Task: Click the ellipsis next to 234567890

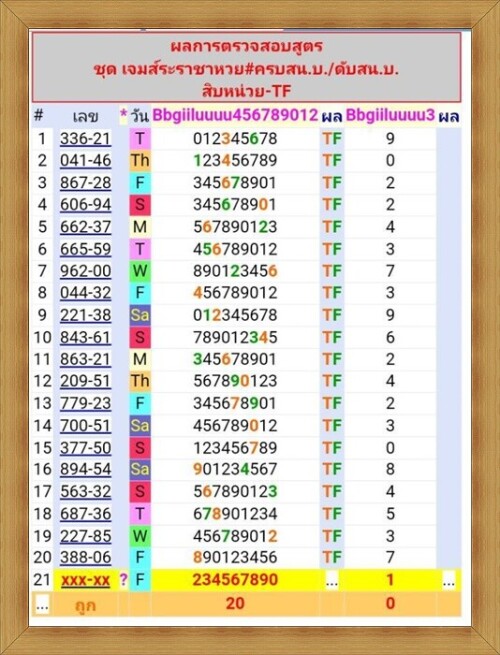Action: pos(332,581)
